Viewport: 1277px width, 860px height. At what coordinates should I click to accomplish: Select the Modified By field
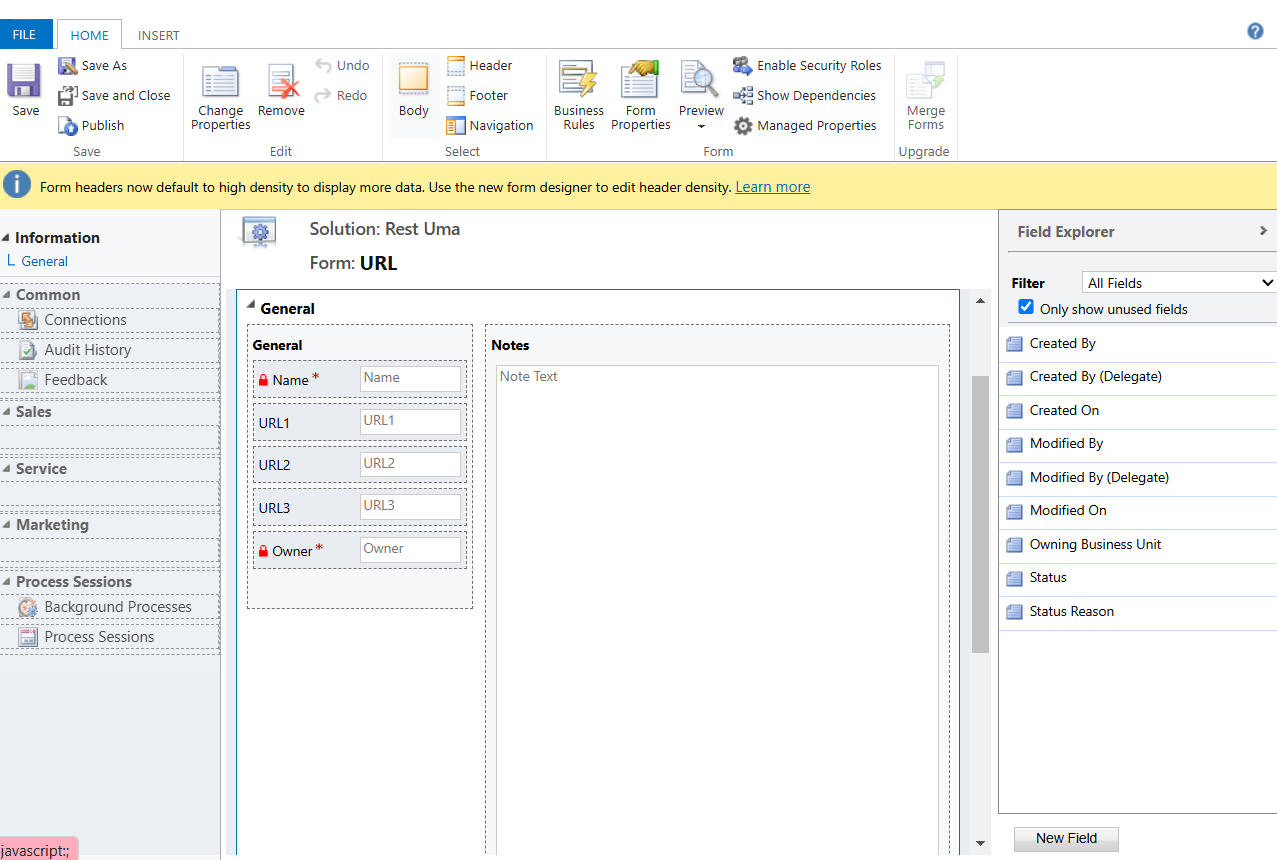pyautogui.click(x=1138, y=444)
